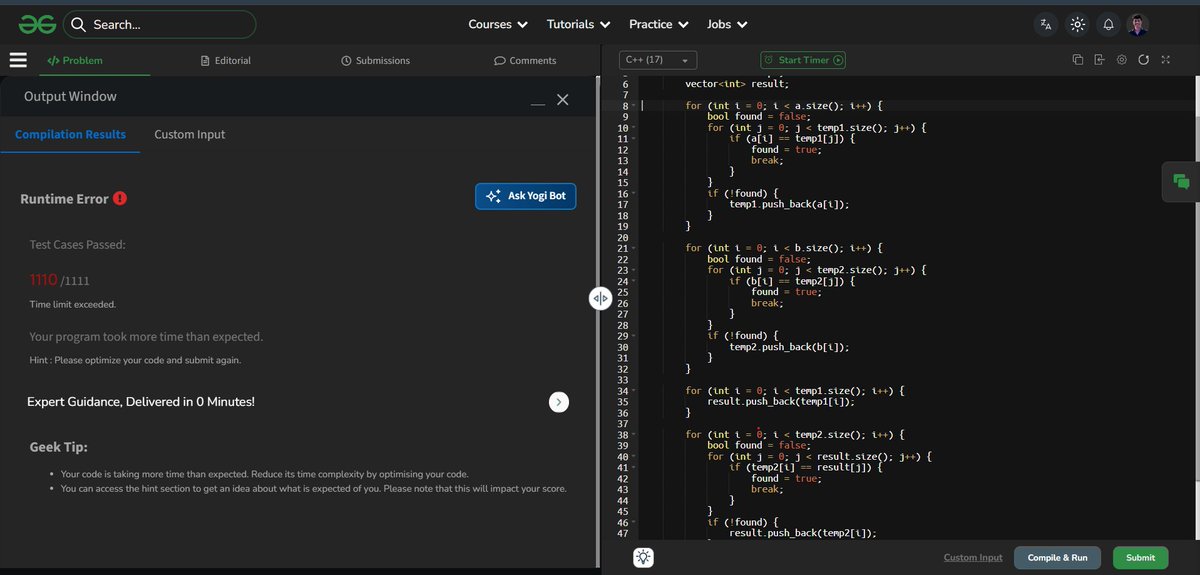
Task: Click the Compile & Run button
Action: [1057, 558]
